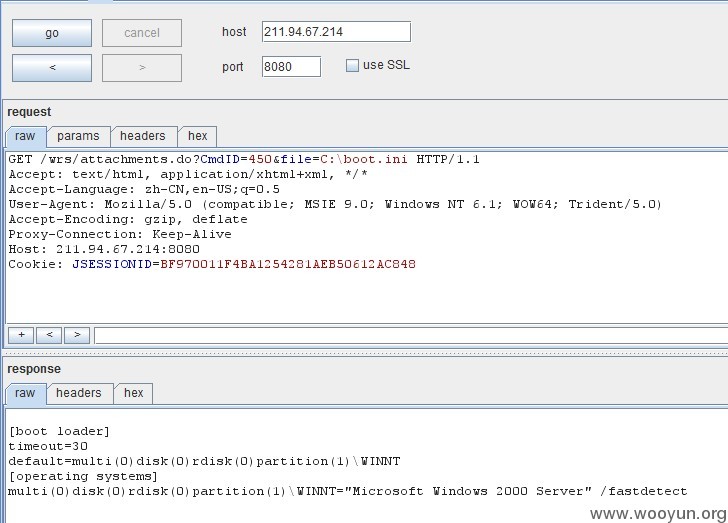
Task: Click the request section label
Action: [x=29, y=112]
